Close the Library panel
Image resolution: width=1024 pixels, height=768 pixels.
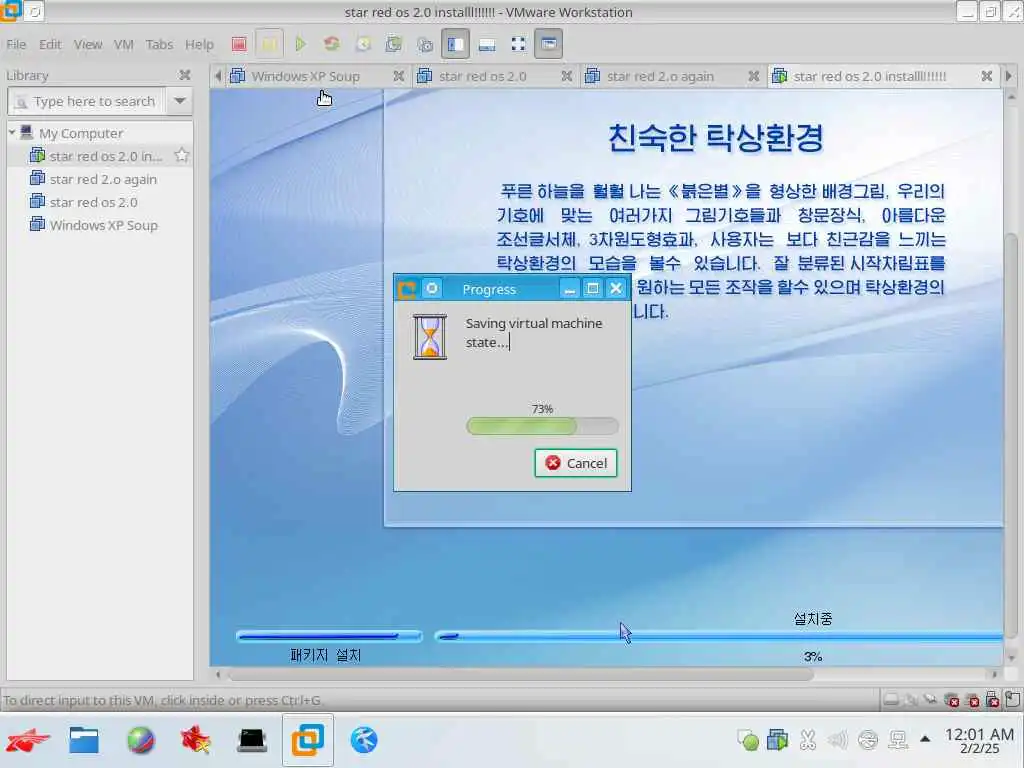185,75
